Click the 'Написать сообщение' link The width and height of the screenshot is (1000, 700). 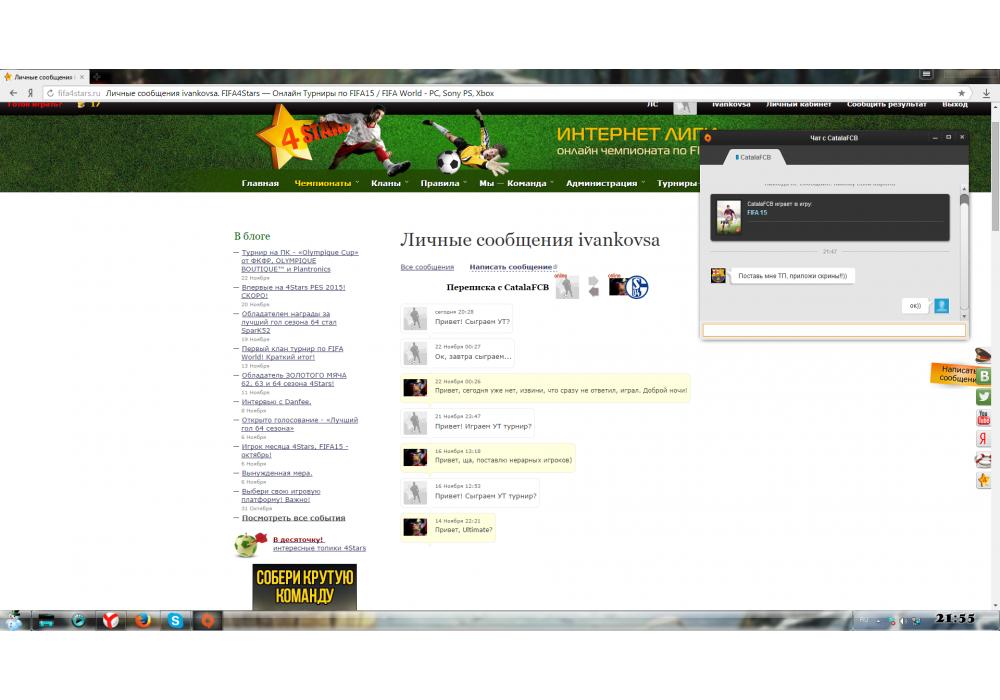(511, 267)
